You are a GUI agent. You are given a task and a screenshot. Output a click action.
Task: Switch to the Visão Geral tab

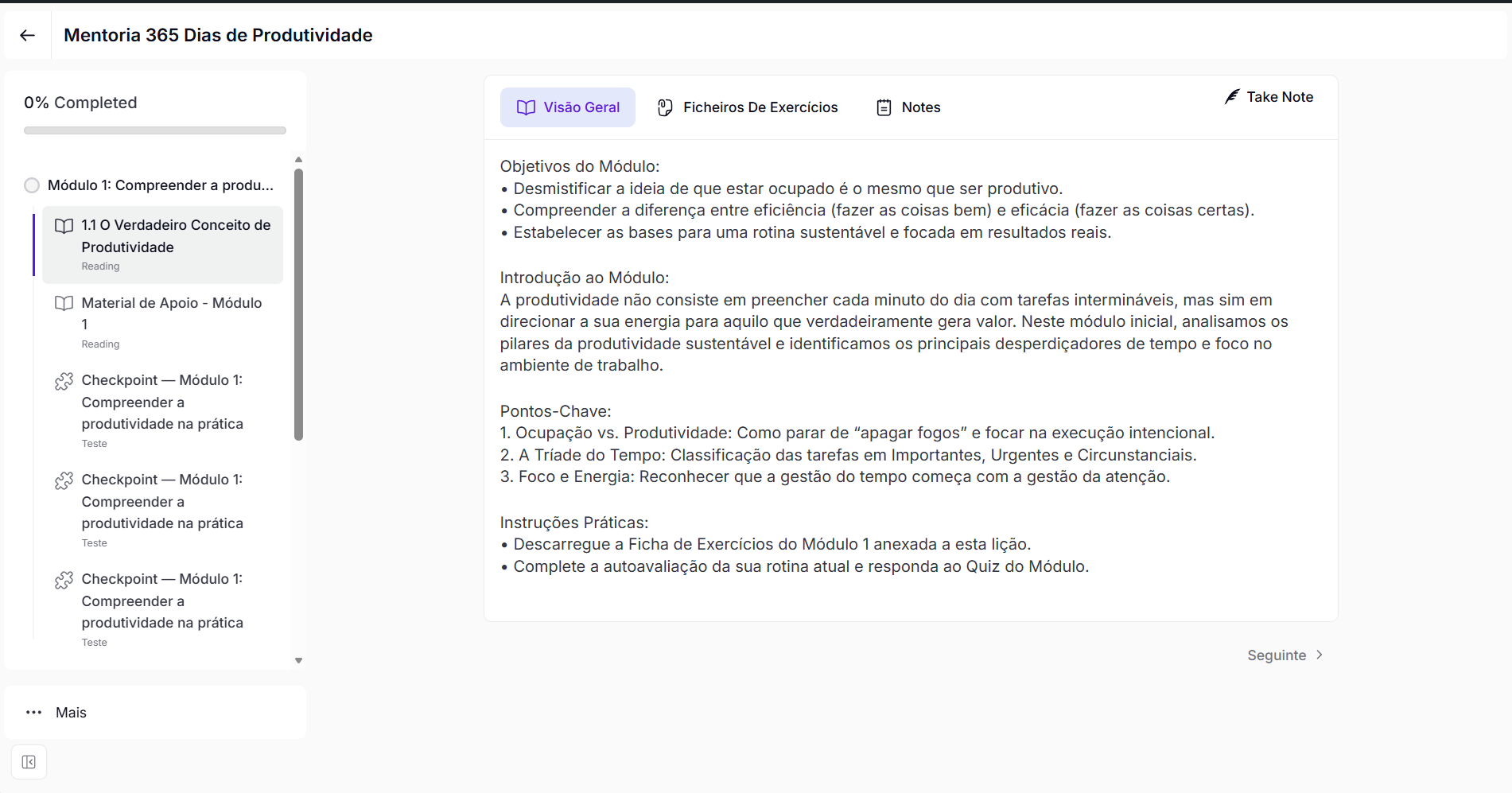568,107
